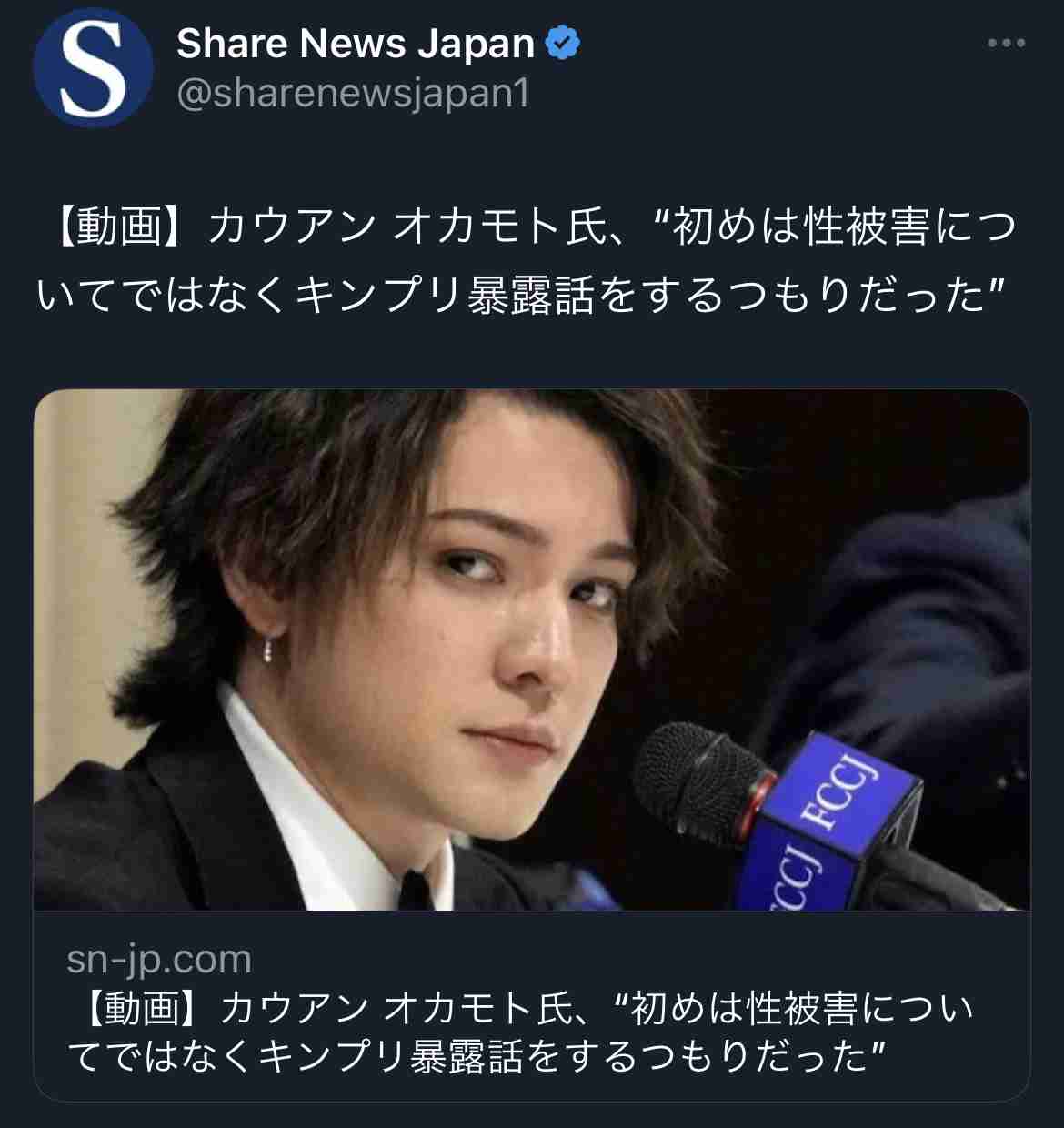Screen dimensions: 1064x1128
Task: Open the sn-jp.com domain link
Action: [159, 958]
